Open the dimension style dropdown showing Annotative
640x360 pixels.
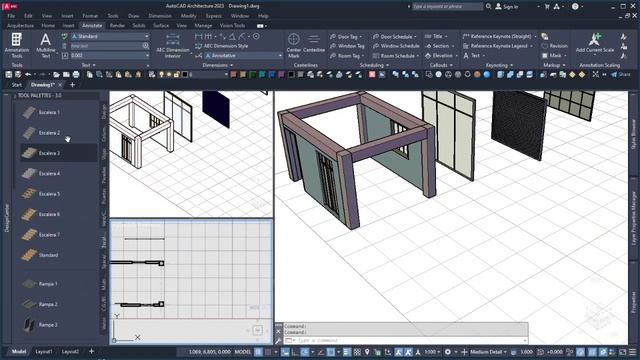244,55
